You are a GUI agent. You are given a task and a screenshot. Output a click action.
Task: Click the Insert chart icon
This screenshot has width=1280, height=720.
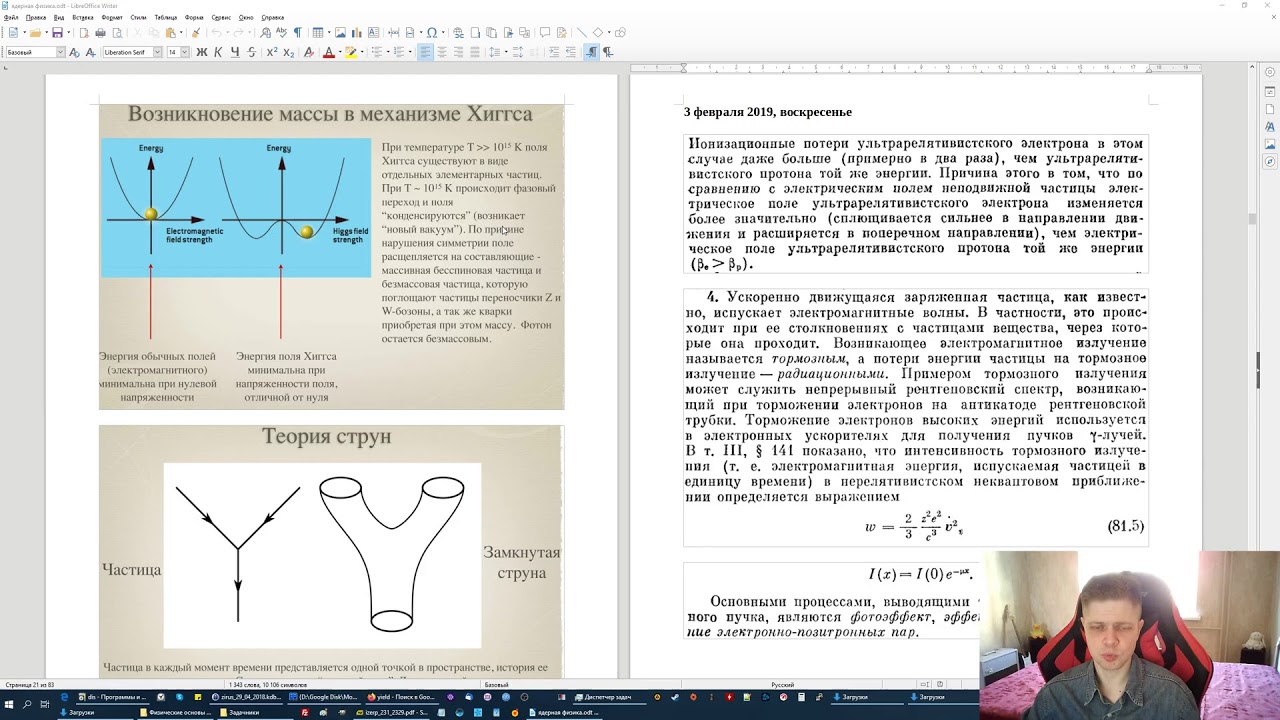[356, 33]
